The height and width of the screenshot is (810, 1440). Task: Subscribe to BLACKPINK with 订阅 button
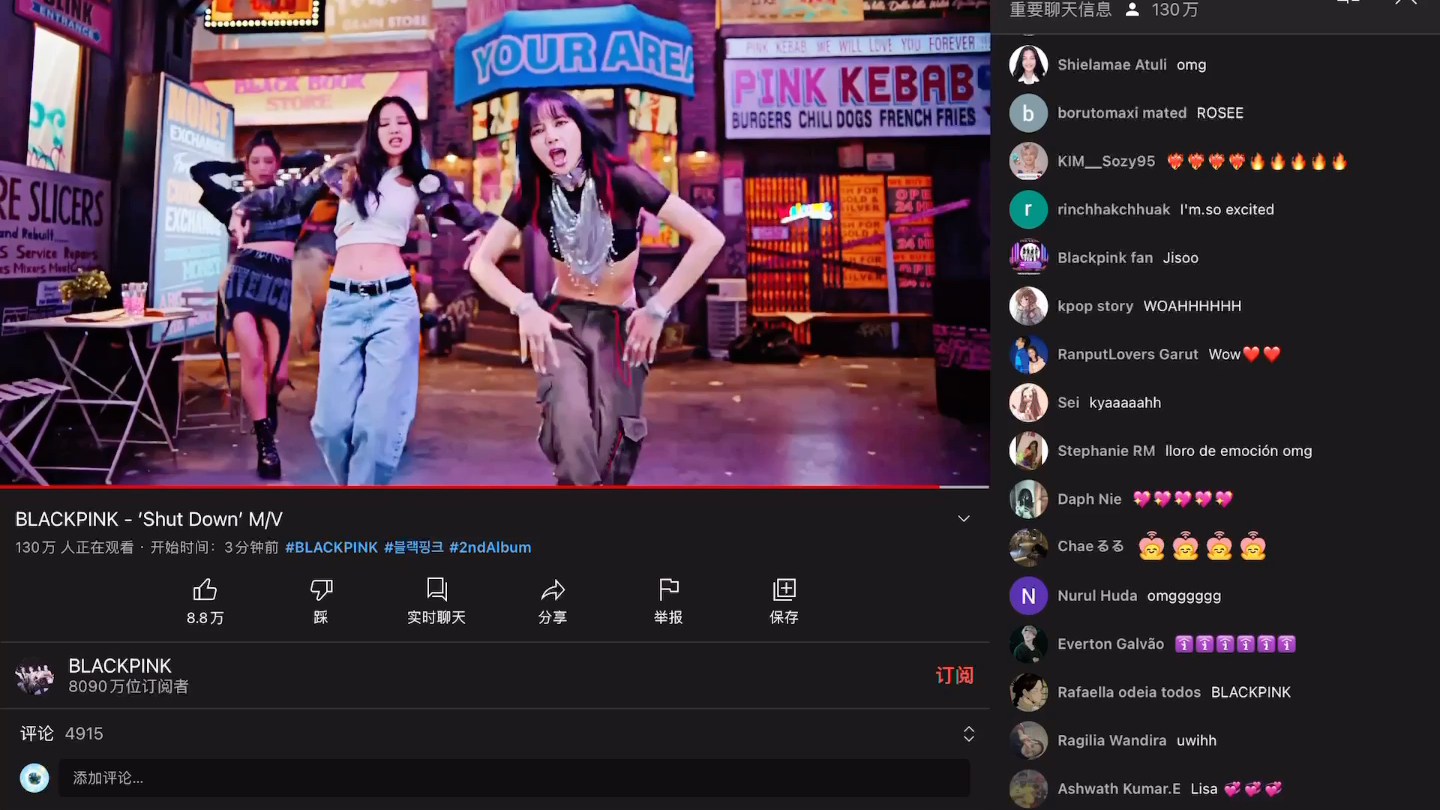pos(954,676)
